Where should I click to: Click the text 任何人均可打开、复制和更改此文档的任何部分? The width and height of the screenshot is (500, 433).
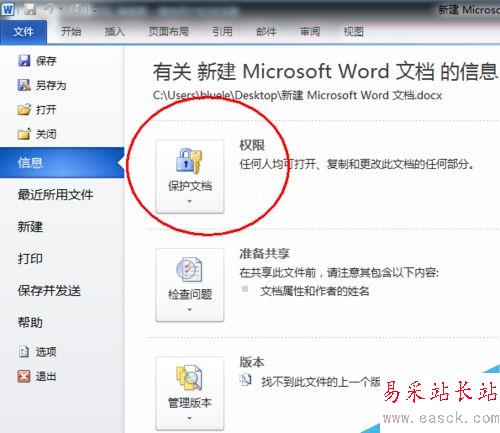pyautogui.click(x=356, y=164)
